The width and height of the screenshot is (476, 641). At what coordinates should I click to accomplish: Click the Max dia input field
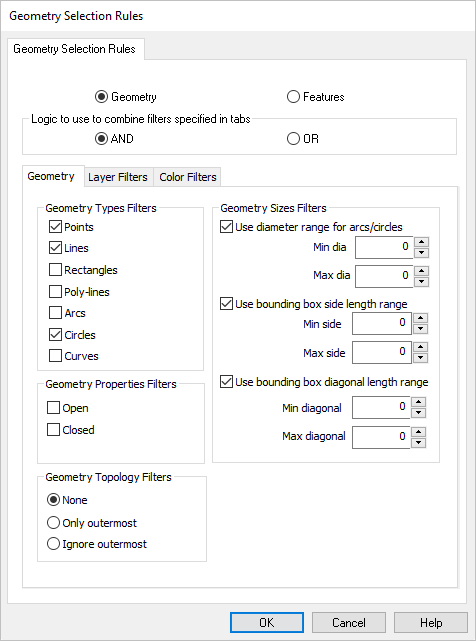pyautogui.click(x=384, y=276)
